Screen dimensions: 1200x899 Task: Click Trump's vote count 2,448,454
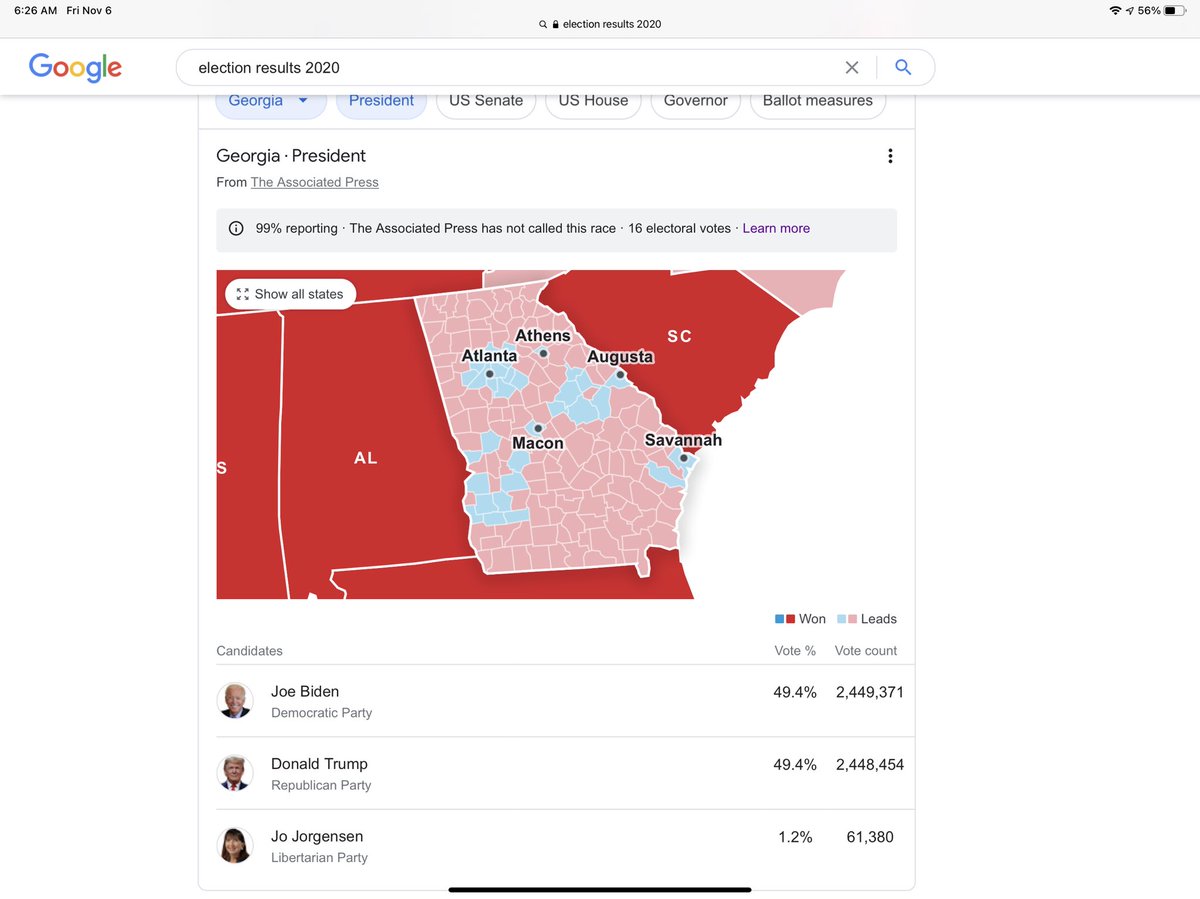[x=870, y=764]
